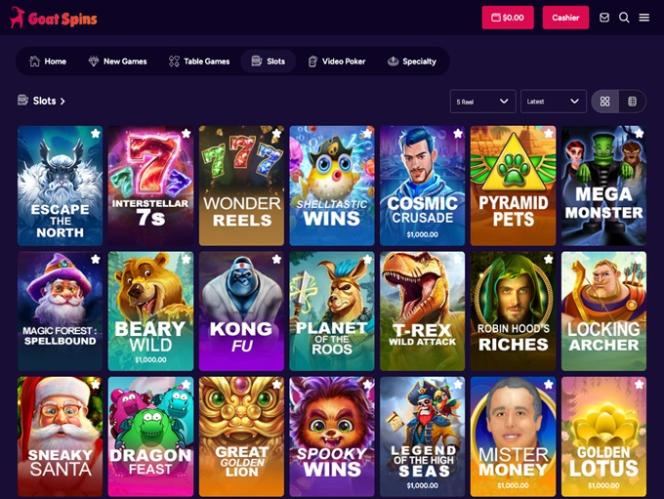Expand the 5 Reel filter dropdown
Image resolution: width=664 pixels, height=499 pixels.
click(x=483, y=101)
